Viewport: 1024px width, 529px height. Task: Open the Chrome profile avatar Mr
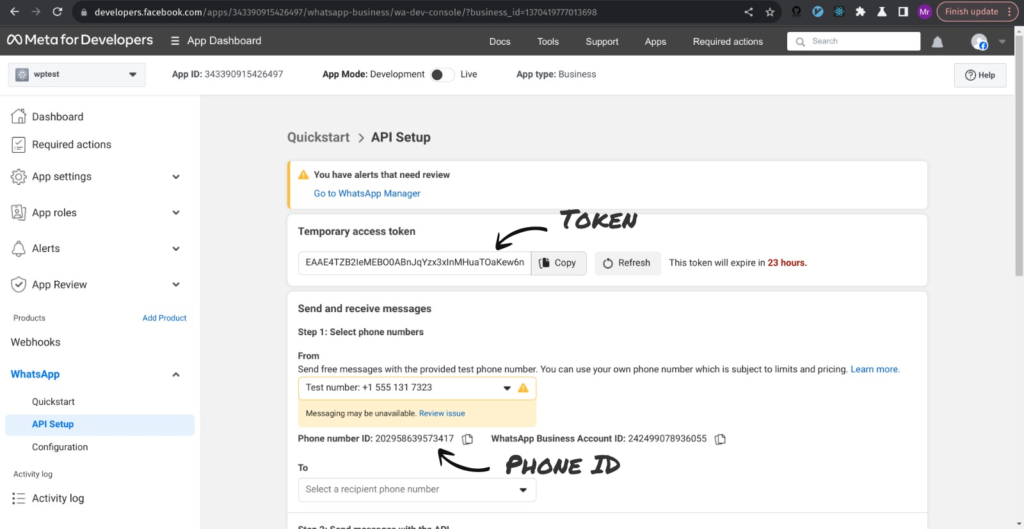point(924,12)
